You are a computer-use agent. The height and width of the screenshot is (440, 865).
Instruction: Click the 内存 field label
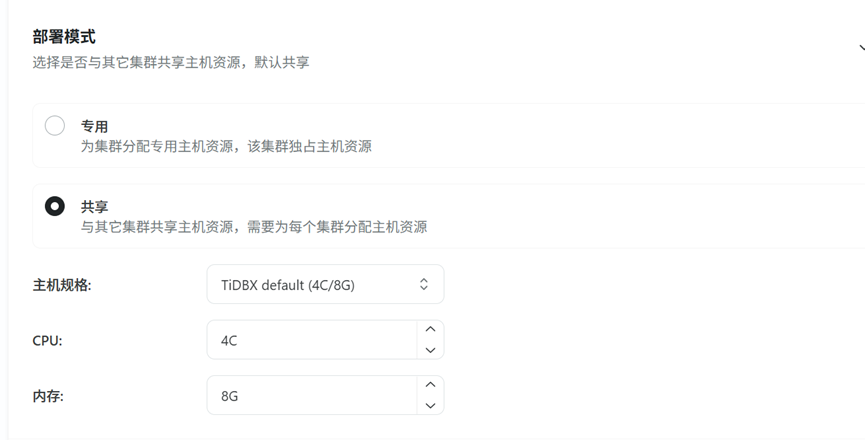(48, 396)
